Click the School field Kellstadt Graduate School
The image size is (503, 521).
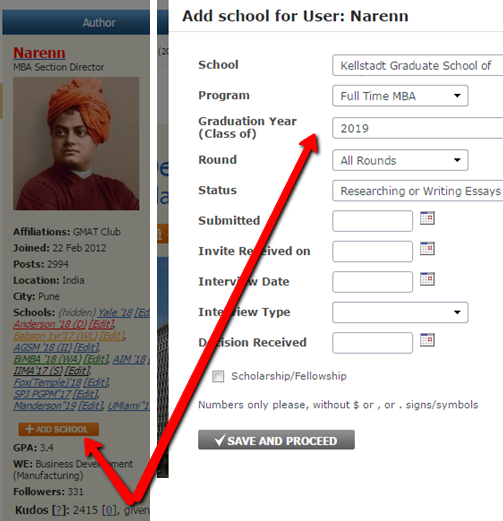[x=418, y=65]
